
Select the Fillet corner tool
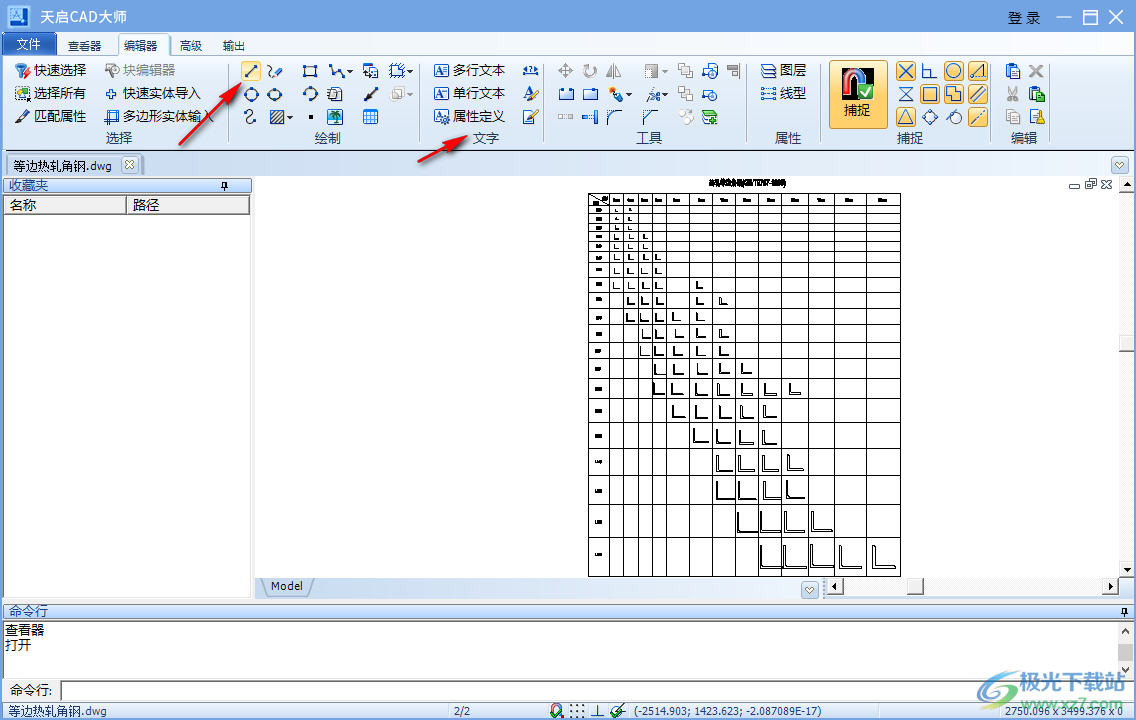pos(614,117)
